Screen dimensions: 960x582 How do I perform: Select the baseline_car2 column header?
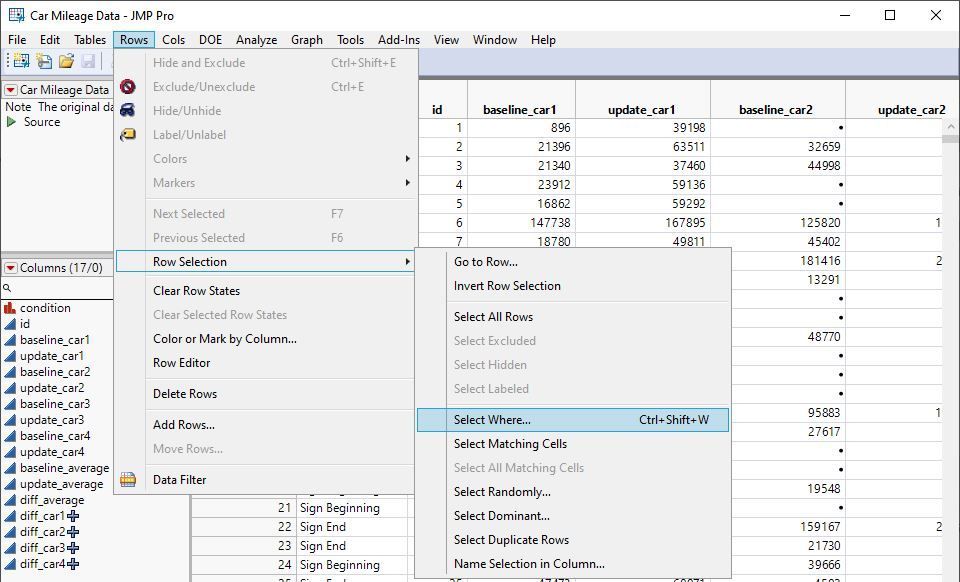pyautogui.click(x=777, y=110)
